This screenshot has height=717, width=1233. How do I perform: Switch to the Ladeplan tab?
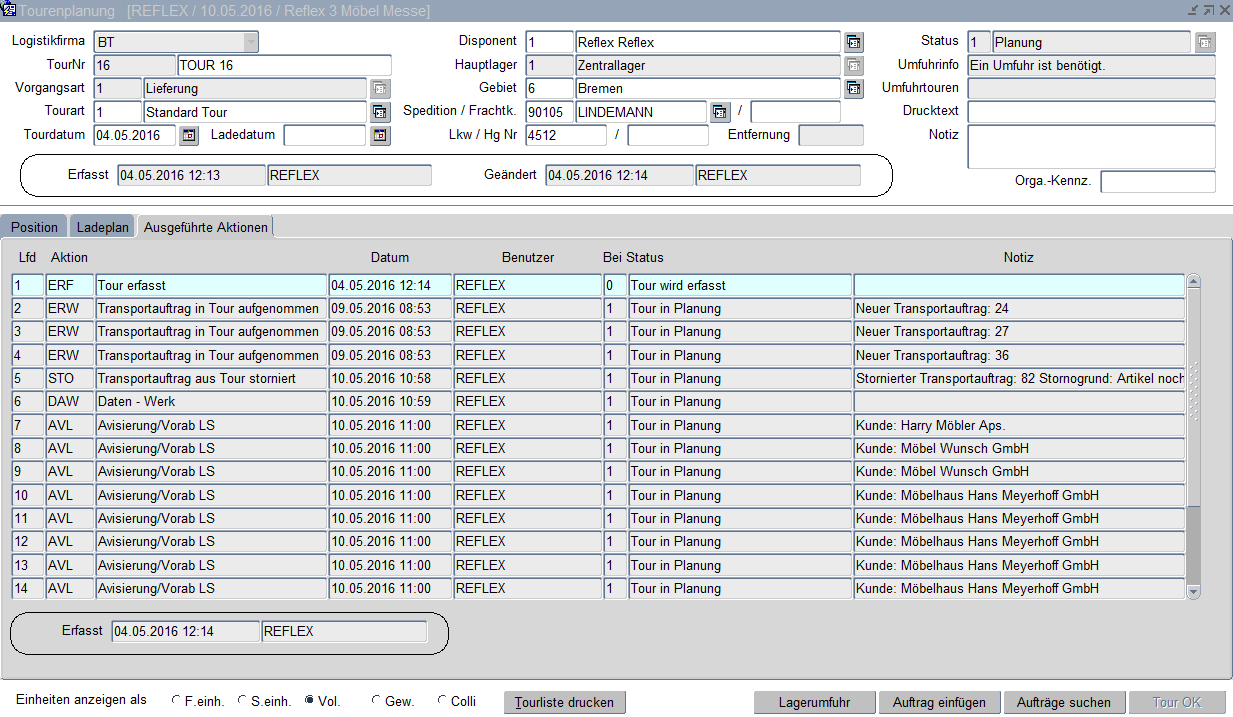click(x=103, y=227)
